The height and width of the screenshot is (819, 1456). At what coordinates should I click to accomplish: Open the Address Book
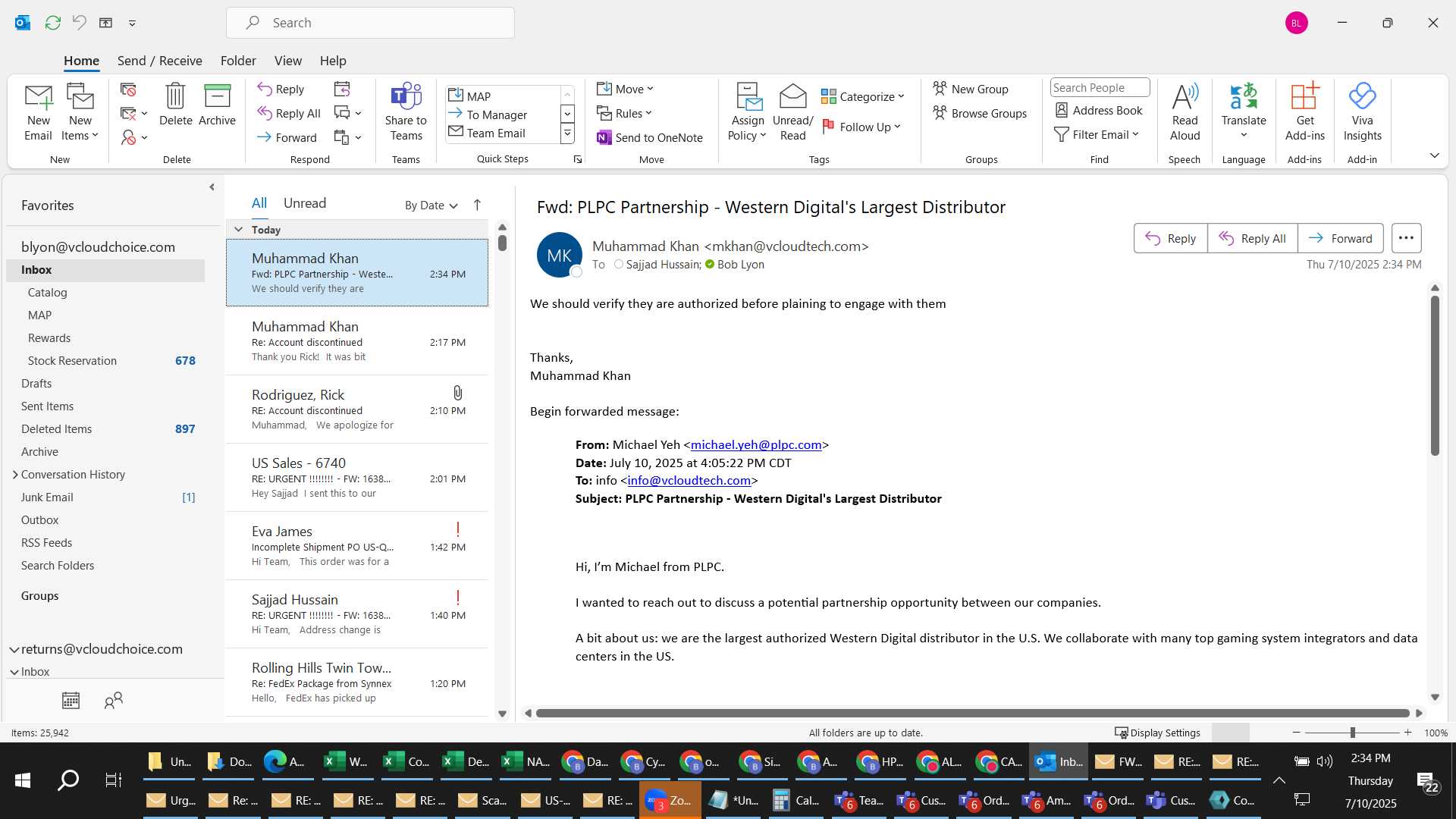(x=1099, y=110)
